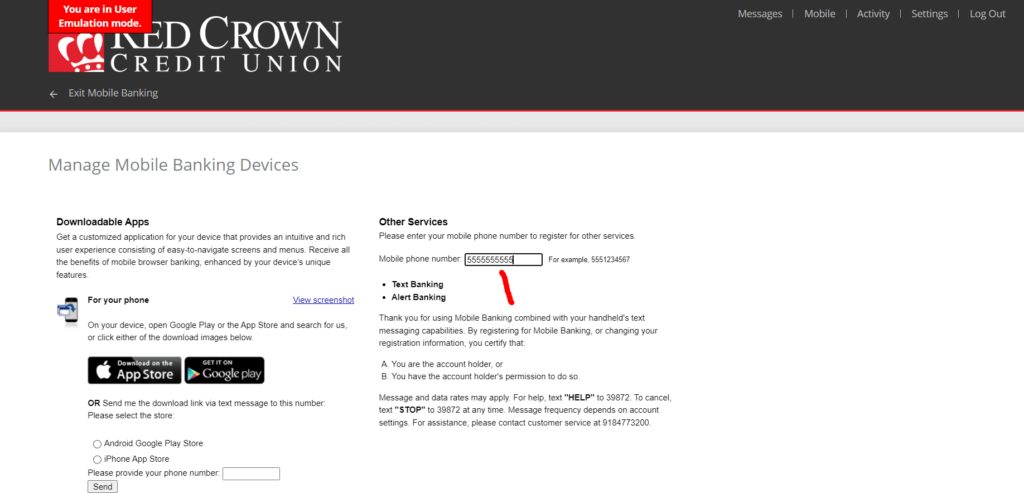The height and width of the screenshot is (493, 1024).
Task: Open the Mobile menu item
Action: 820,14
